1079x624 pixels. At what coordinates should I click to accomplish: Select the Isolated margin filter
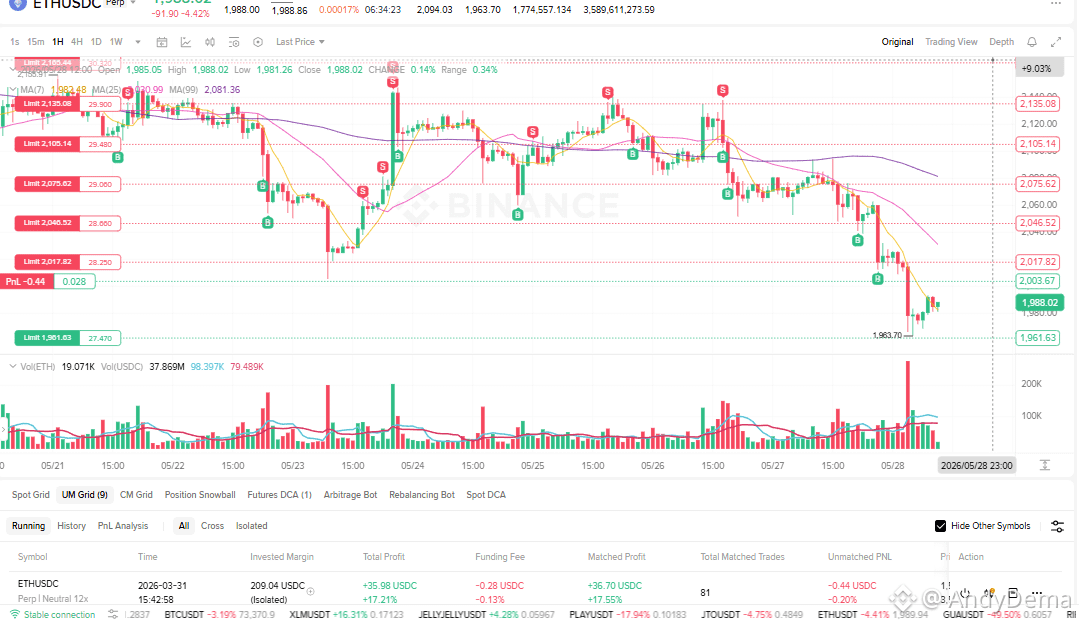tap(251, 526)
